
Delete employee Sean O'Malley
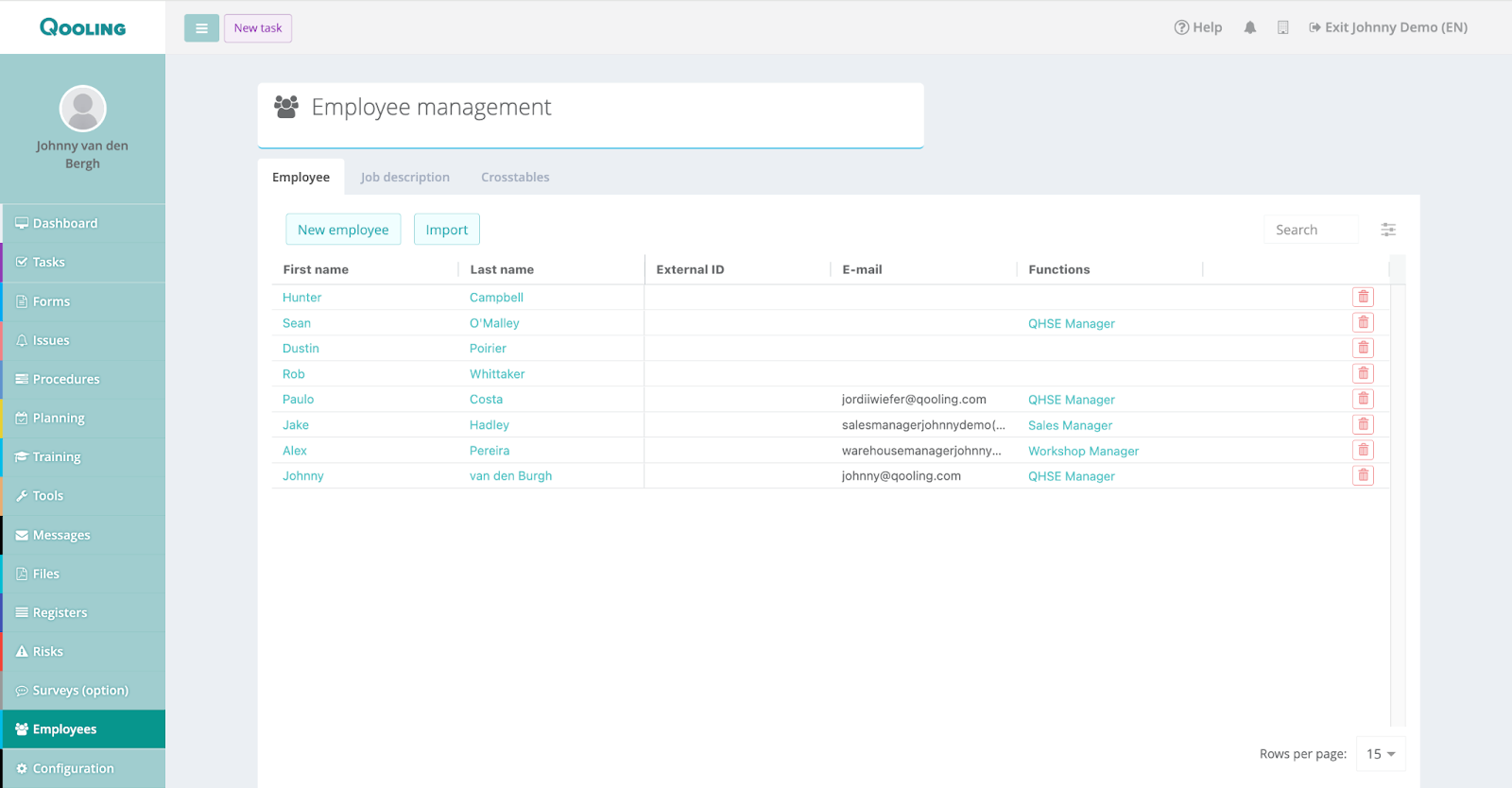click(x=1363, y=322)
